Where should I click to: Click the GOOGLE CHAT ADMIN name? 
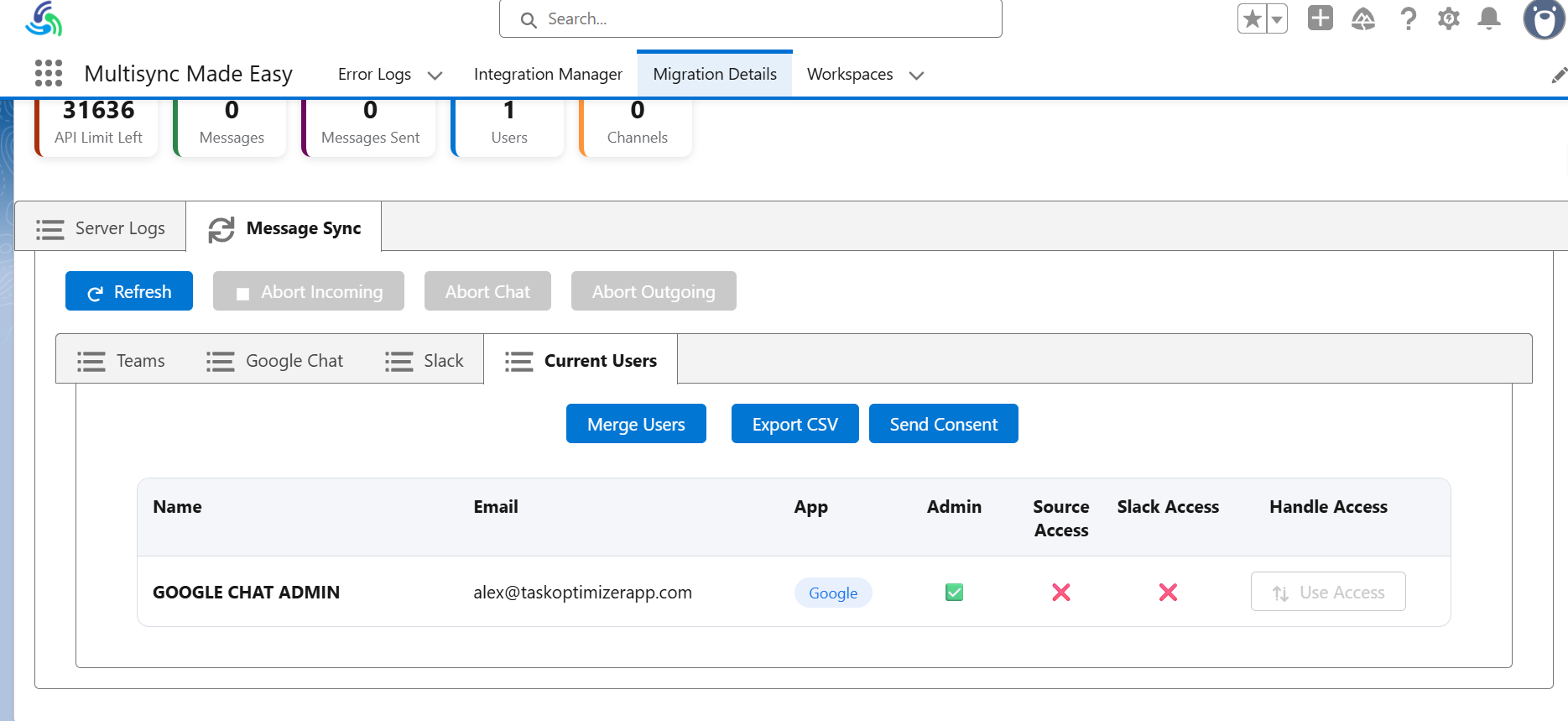246,592
